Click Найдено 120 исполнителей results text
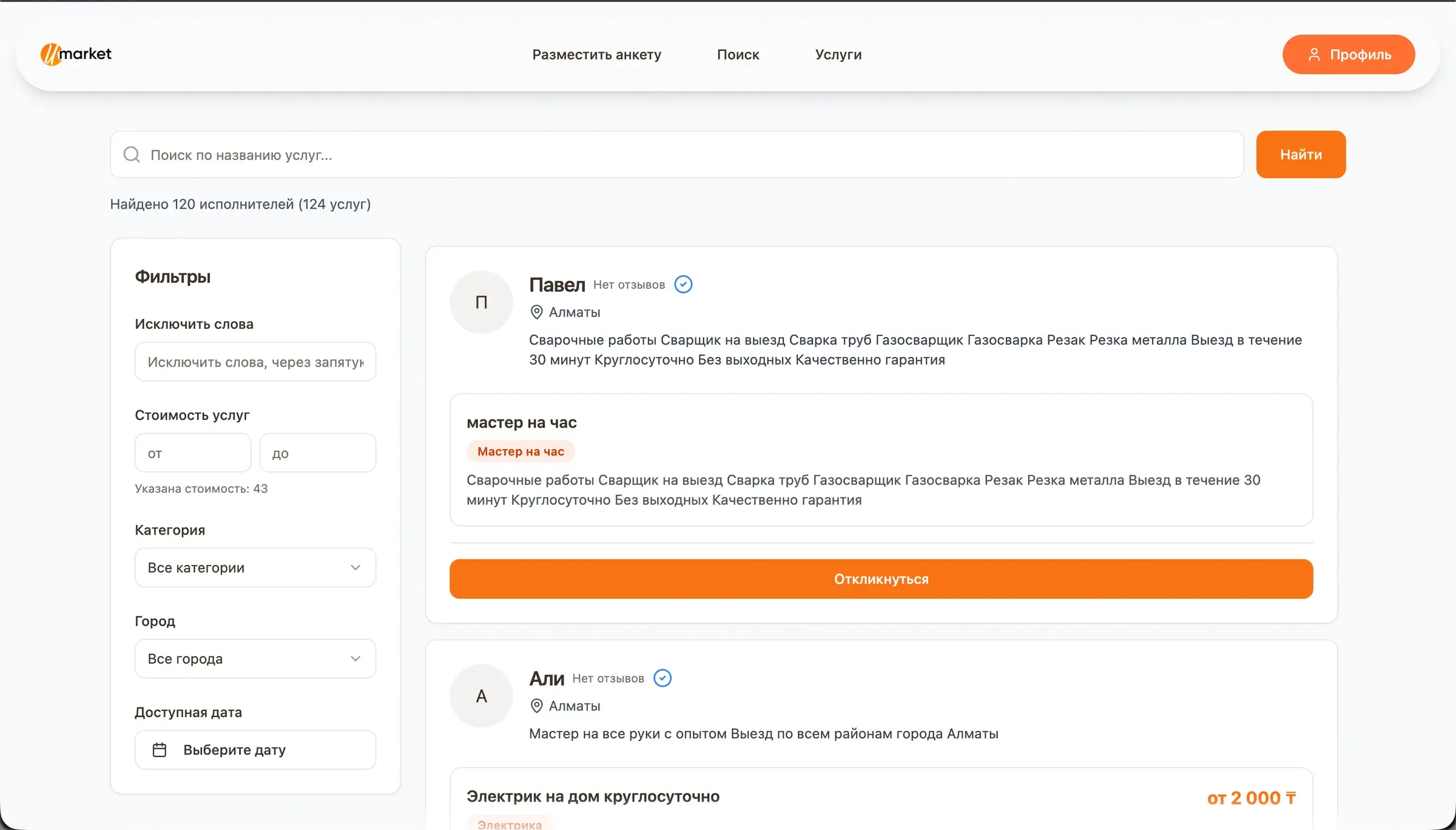Screen dimensions: 1456x830 pos(240,204)
